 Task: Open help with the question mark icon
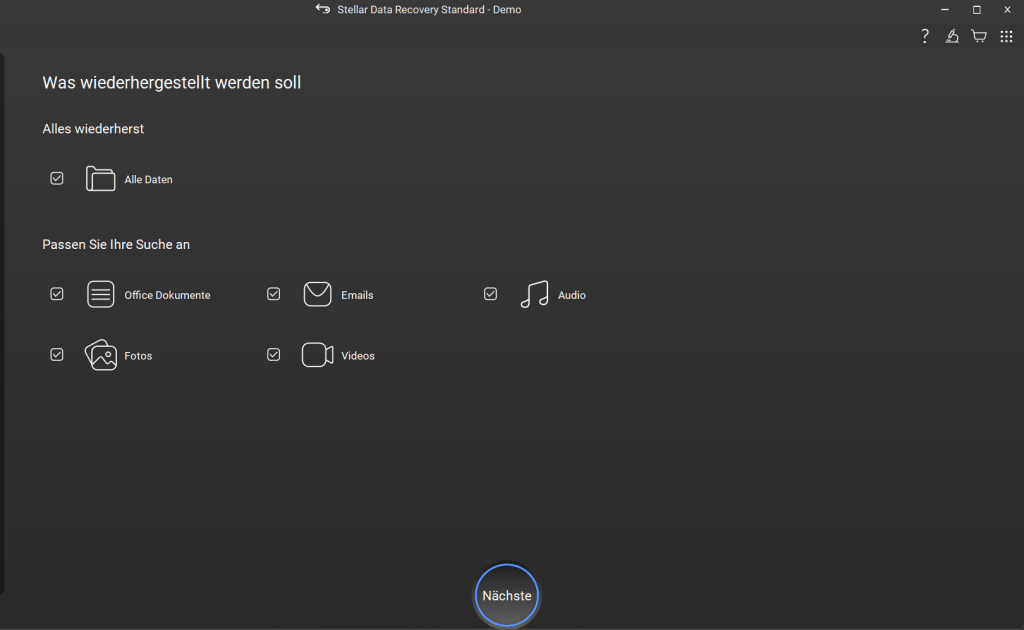pos(925,36)
